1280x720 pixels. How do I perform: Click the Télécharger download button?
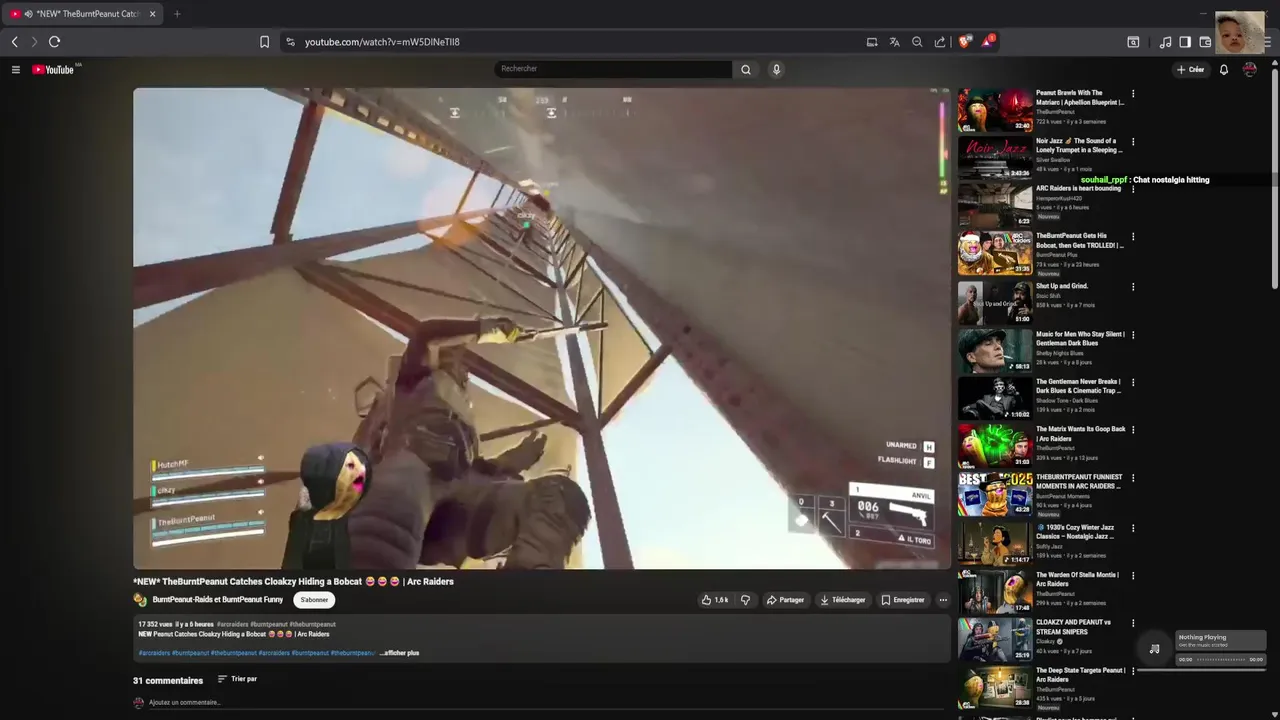pyautogui.click(x=842, y=600)
